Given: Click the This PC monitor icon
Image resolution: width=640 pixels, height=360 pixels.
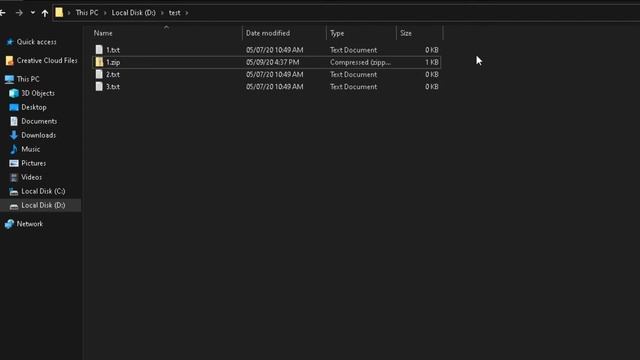Looking at the screenshot, I should coord(9,79).
